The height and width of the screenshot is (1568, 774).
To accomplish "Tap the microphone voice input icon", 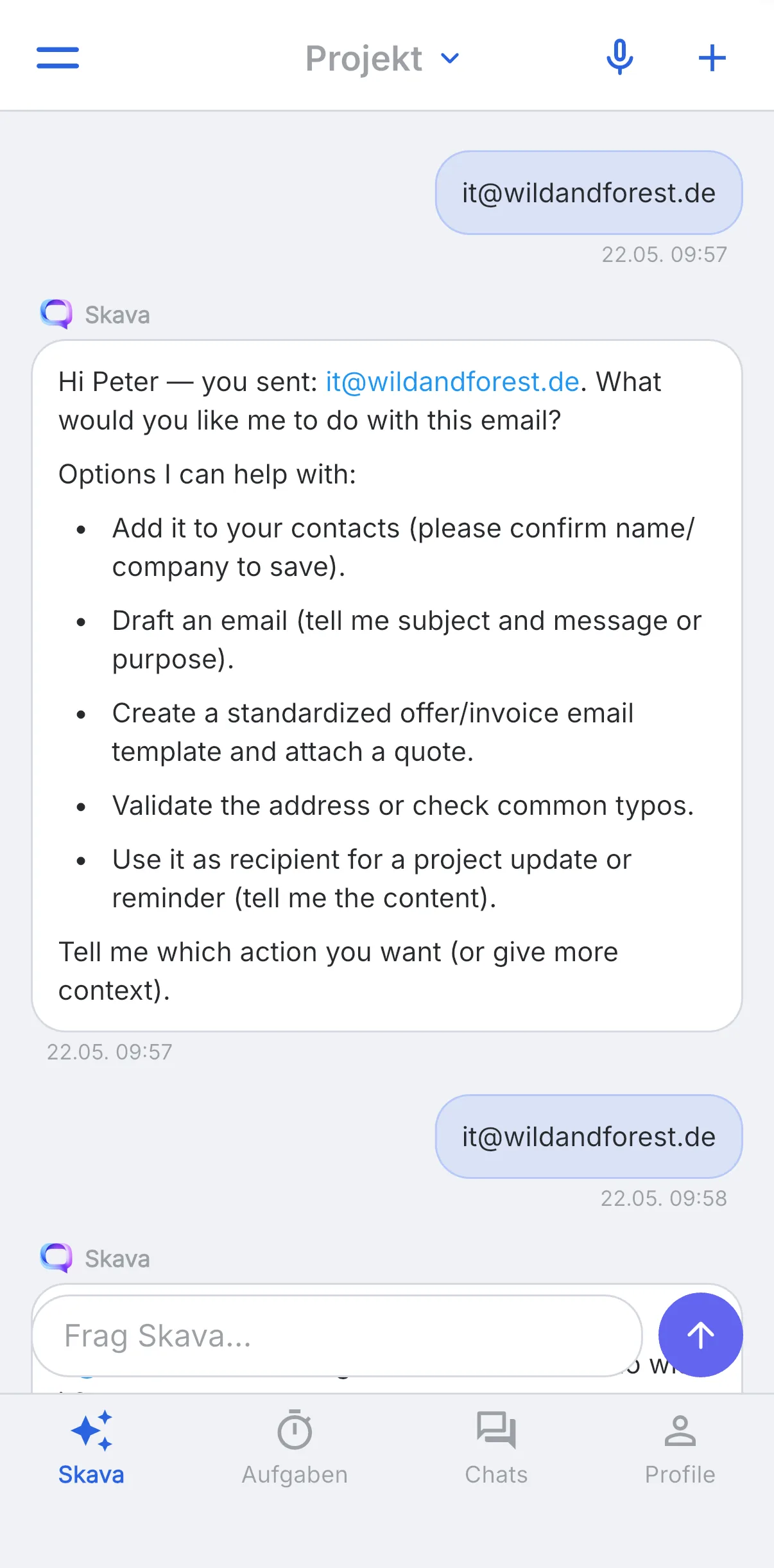I will pos(619,57).
